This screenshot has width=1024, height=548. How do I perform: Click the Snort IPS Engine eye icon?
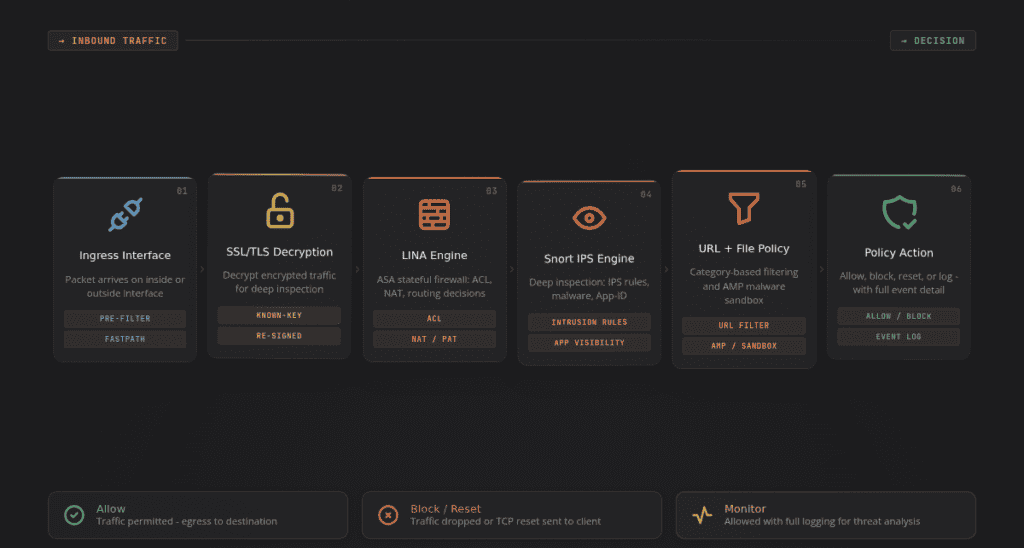pos(589,218)
